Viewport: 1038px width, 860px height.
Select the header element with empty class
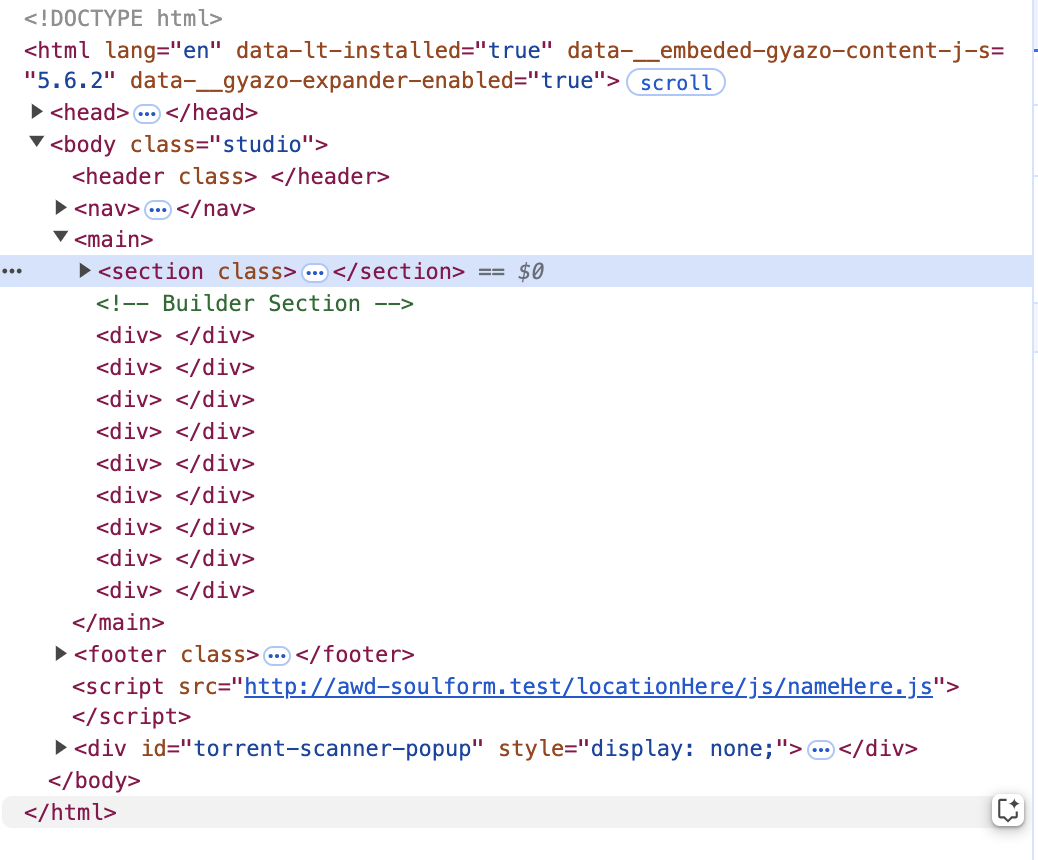tap(230, 176)
